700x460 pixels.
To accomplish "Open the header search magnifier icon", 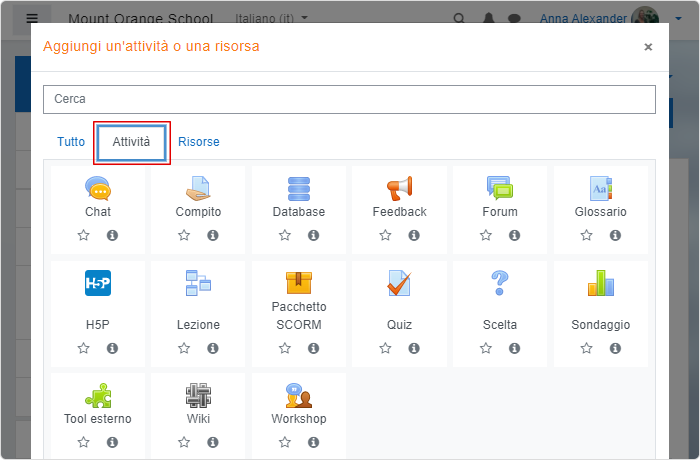I will pos(458,18).
